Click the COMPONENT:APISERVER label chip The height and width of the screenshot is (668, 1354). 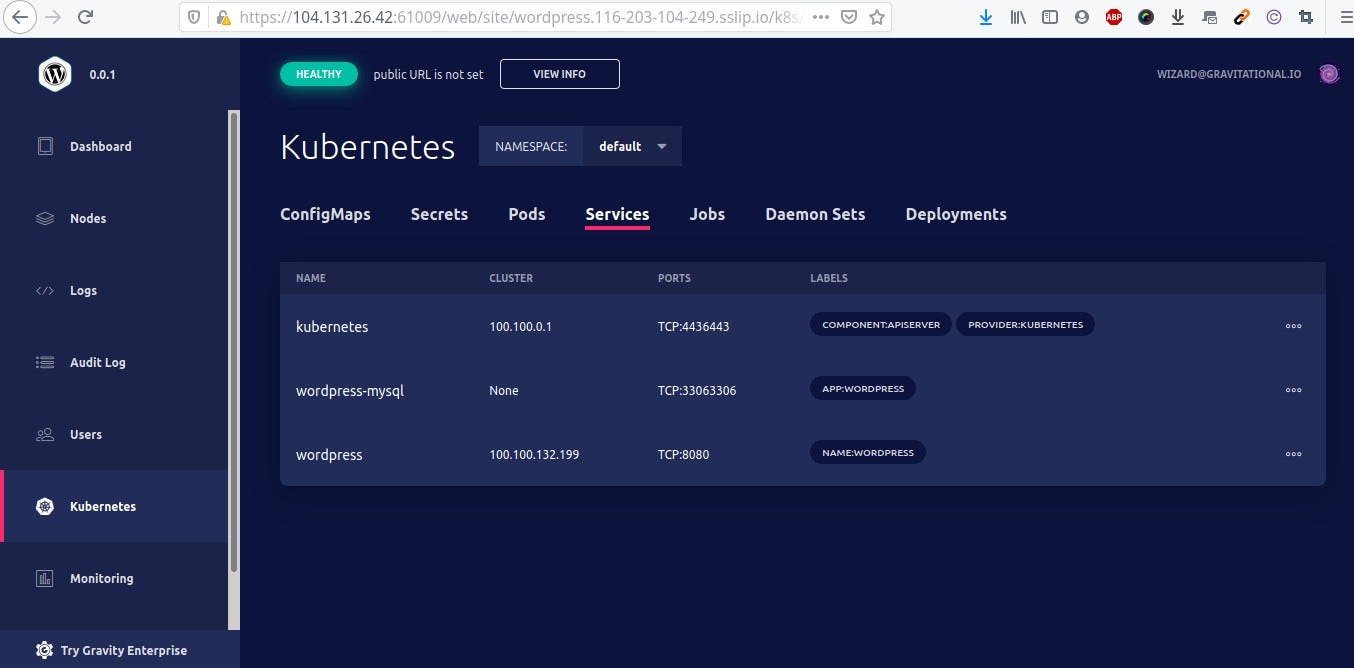point(881,325)
